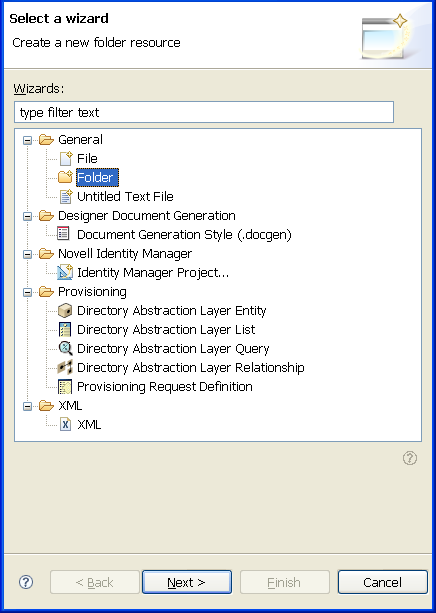
Task: Select the XML wizard child entry
Action: tap(89, 425)
